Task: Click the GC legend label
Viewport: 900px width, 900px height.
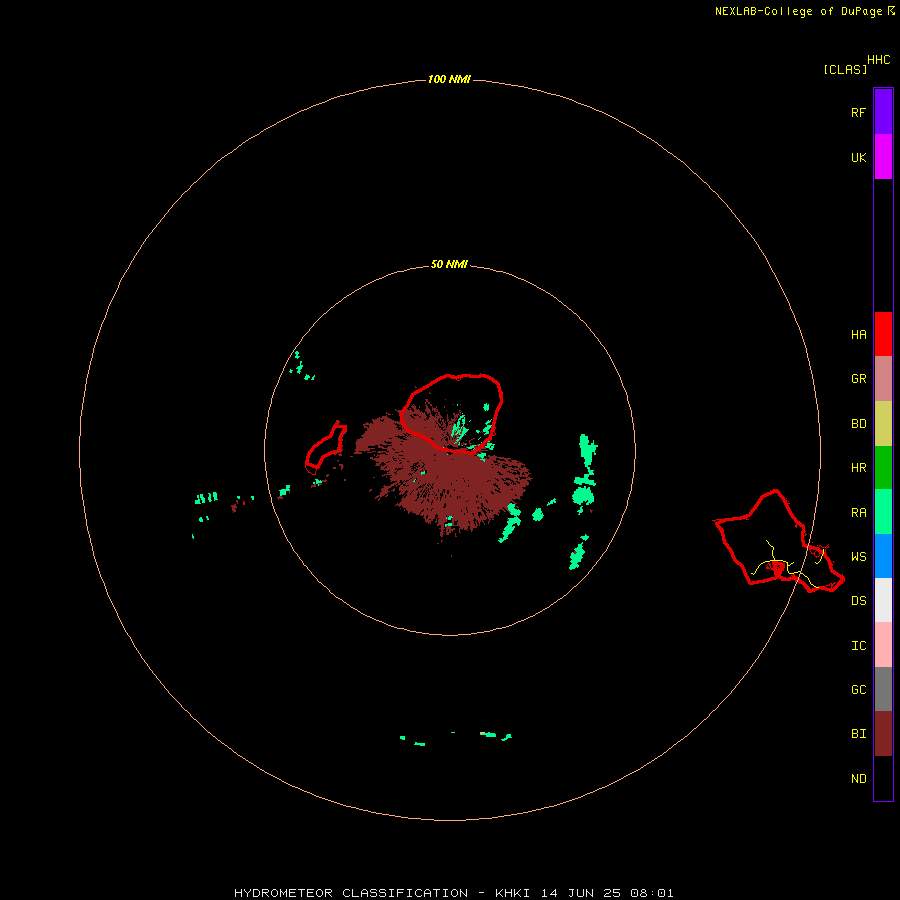Action: tap(858, 690)
